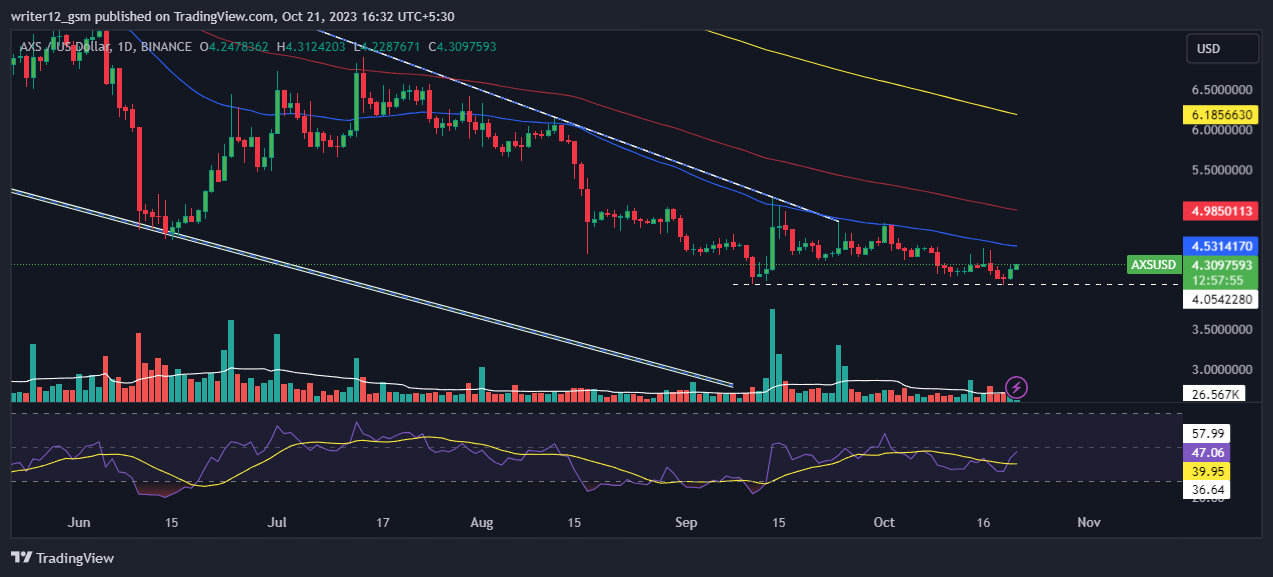Click the Sep label on time axis
Screen dimensions: 1273x577
[x=686, y=522]
